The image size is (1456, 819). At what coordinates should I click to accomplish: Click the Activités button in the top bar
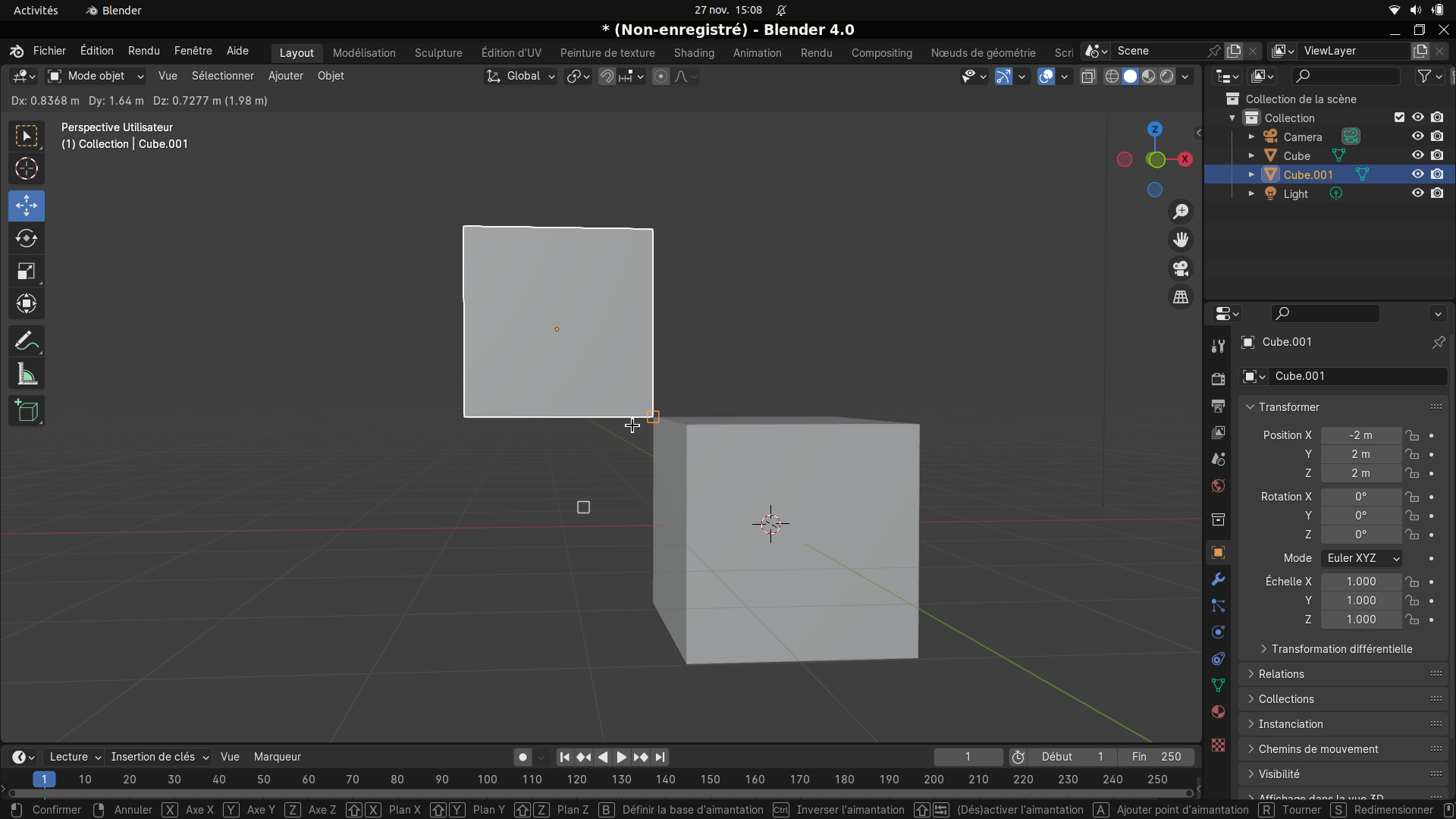tap(36, 10)
